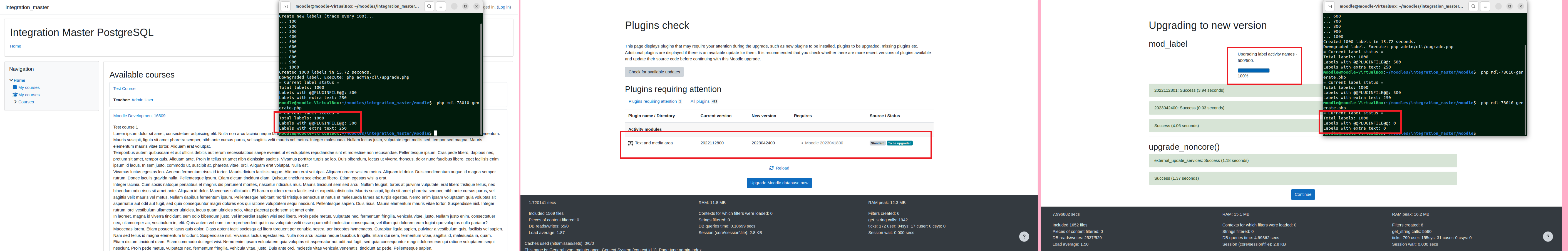The height and width of the screenshot is (251, 1568).
Task: Click the Reload link
Action: coord(782,168)
